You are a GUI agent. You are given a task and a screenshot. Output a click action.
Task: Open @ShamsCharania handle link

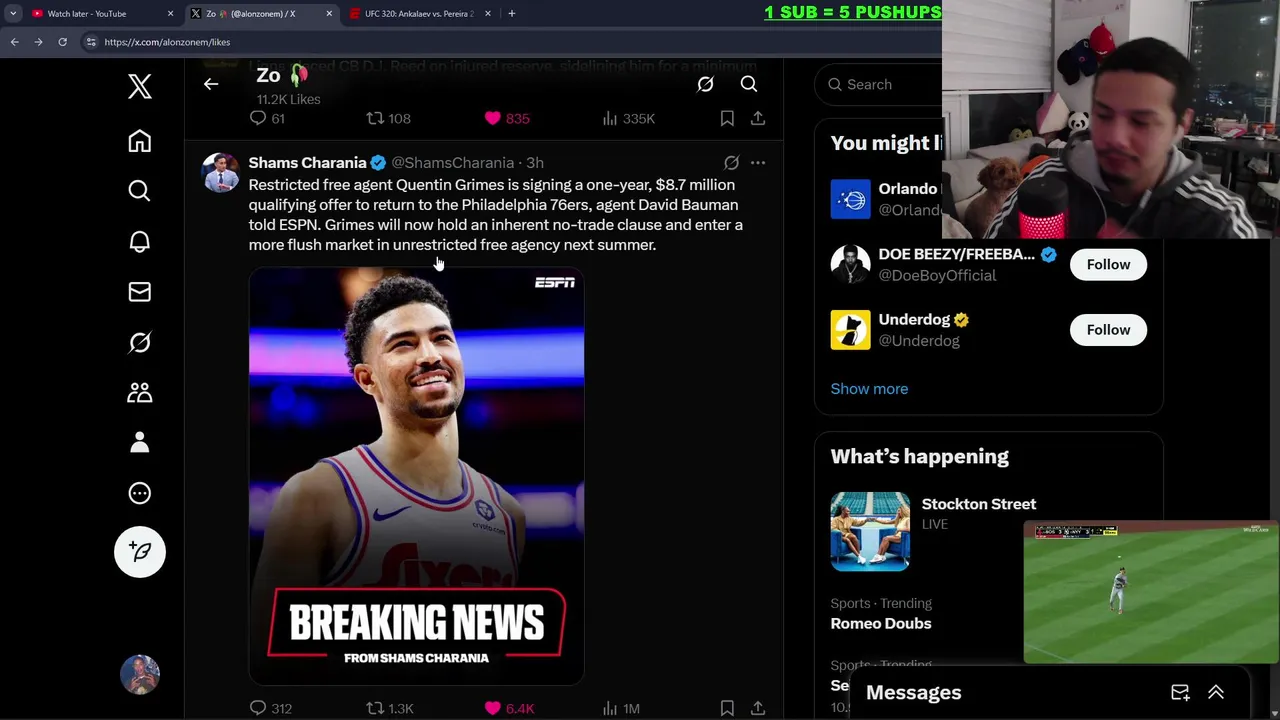tap(452, 162)
